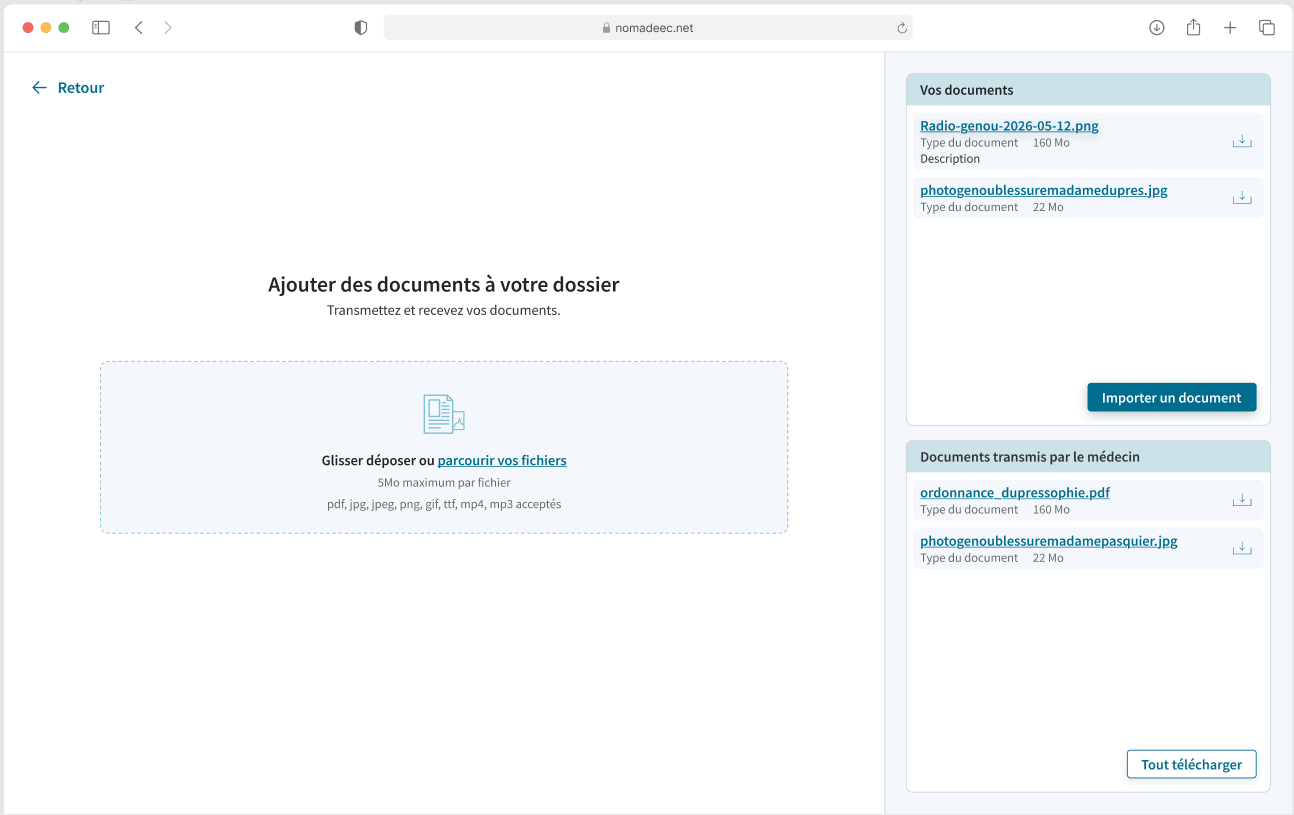Go back with Safari's back arrow
This screenshot has width=1294, height=815.
point(139,28)
